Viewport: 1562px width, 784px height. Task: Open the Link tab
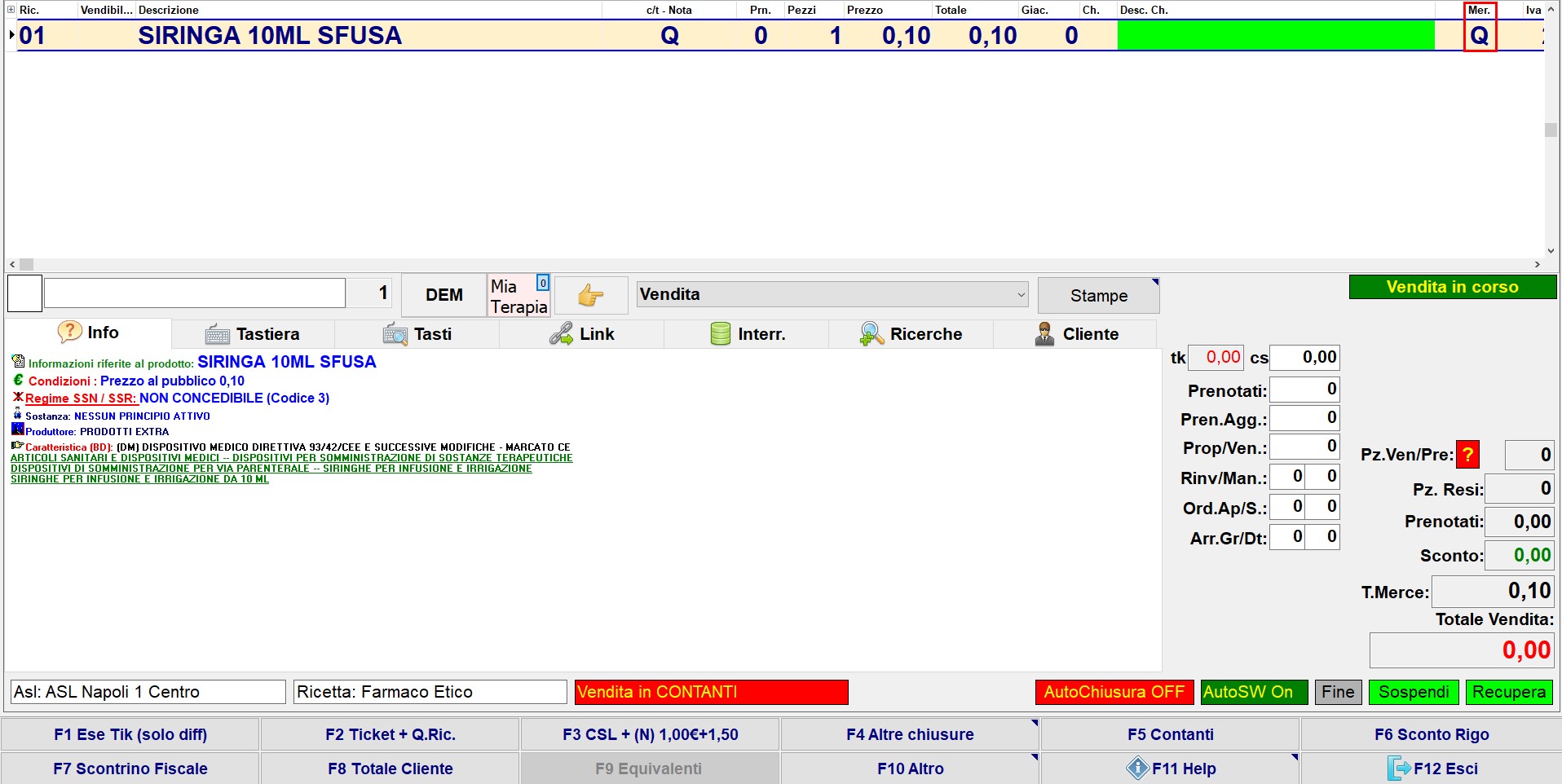coord(582,334)
